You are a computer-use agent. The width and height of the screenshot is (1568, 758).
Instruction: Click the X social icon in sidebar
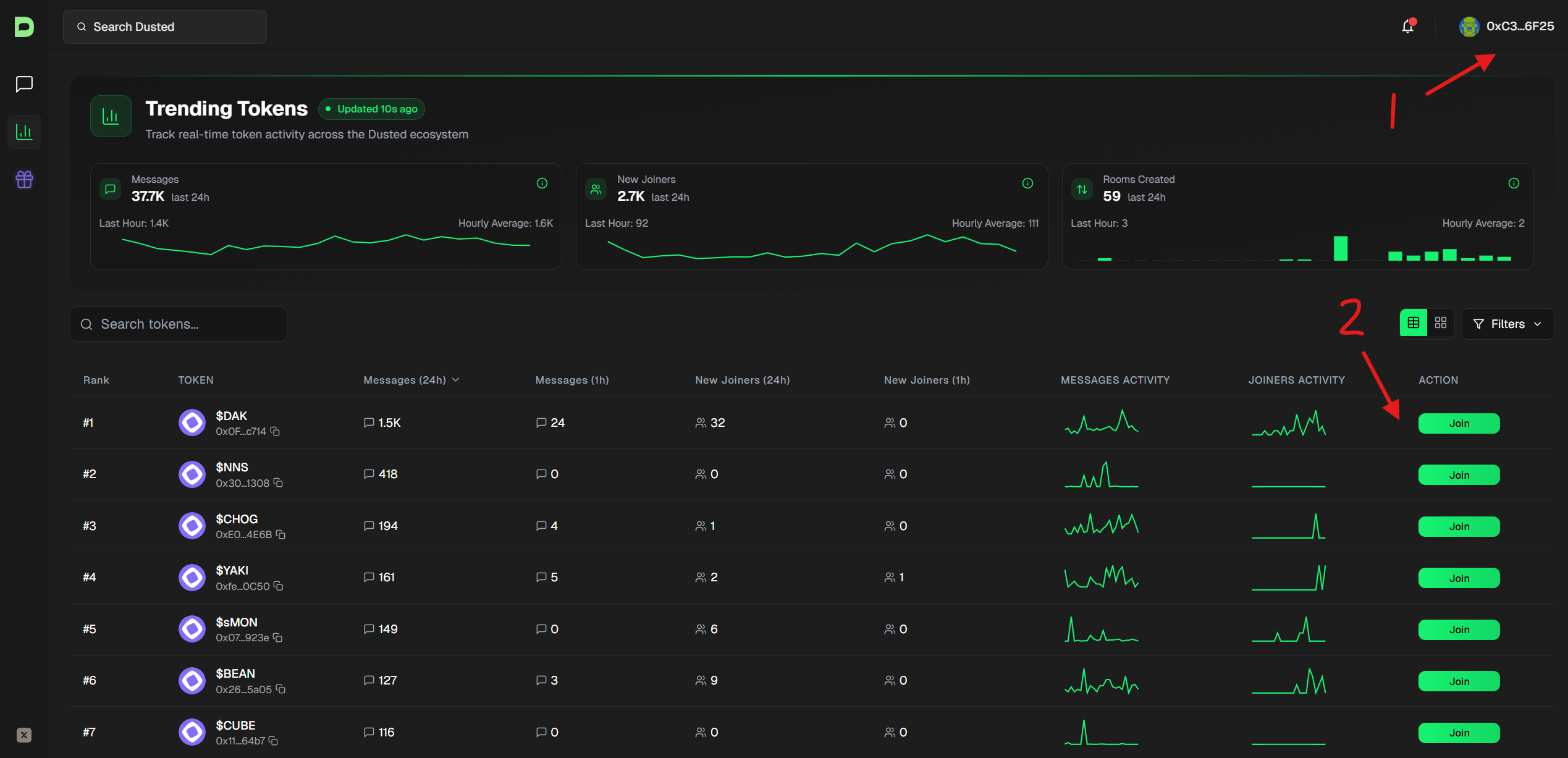pyautogui.click(x=24, y=735)
